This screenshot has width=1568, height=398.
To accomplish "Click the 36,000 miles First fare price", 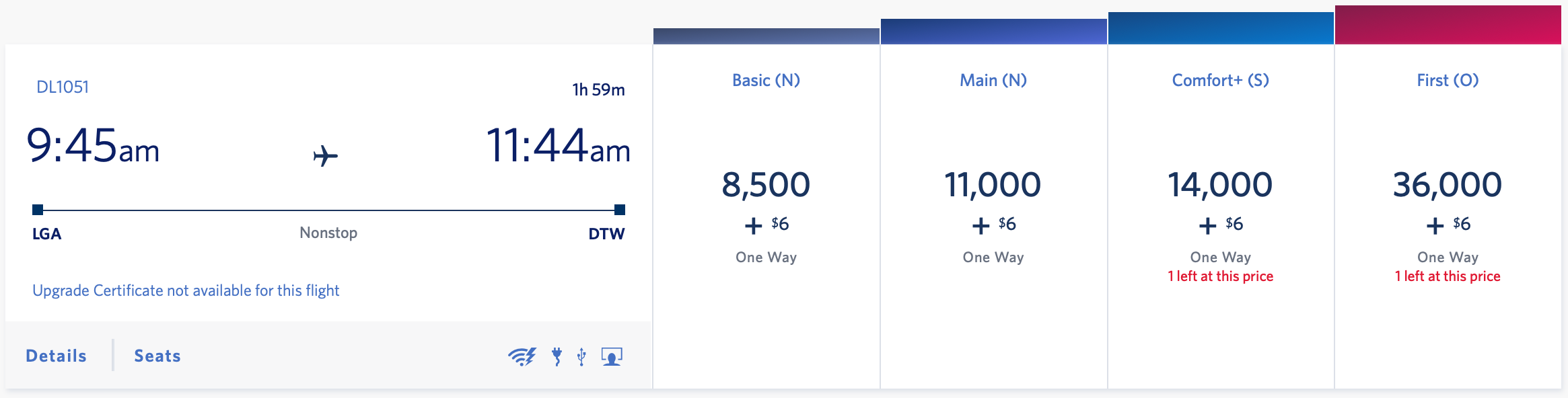I will pyautogui.click(x=1448, y=184).
